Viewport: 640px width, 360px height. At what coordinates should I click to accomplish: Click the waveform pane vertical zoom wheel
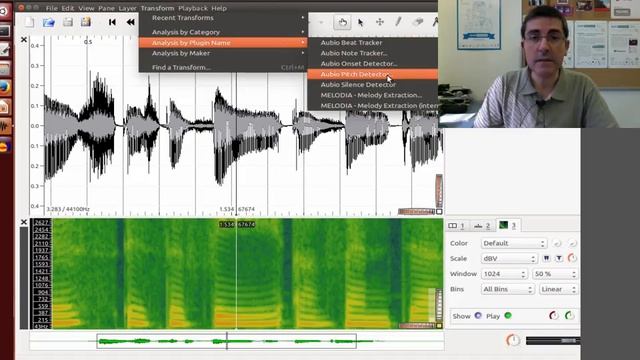pyautogui.click(x=439, y=191)
